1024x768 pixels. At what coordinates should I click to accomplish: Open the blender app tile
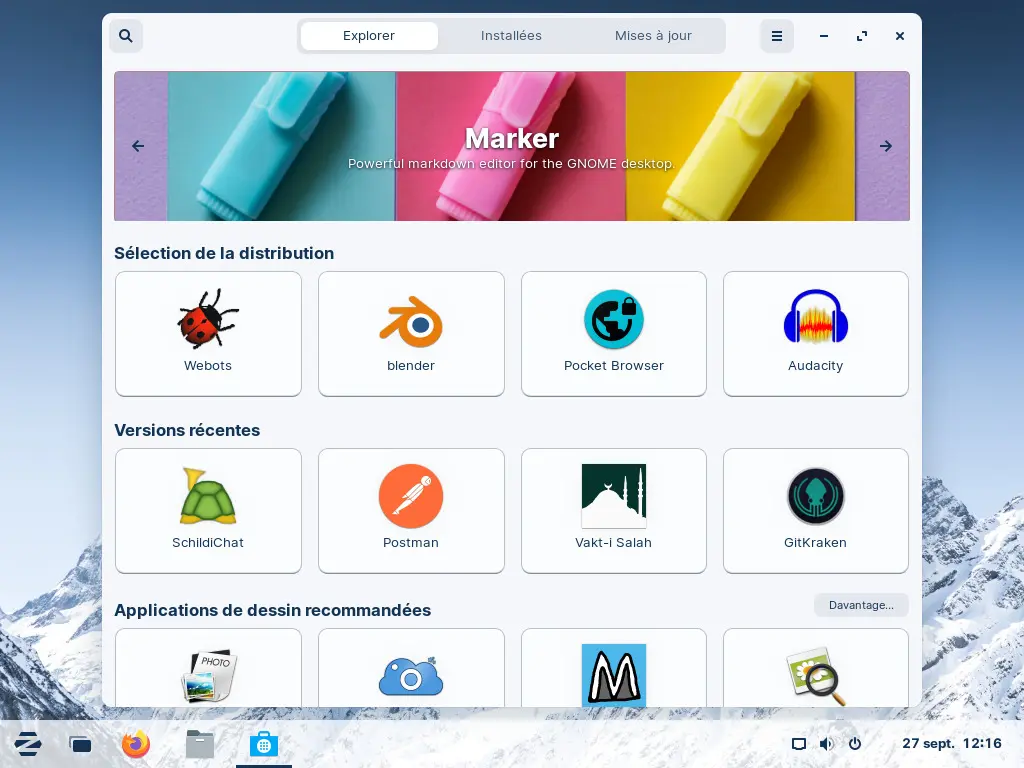(x=411, y=334)
